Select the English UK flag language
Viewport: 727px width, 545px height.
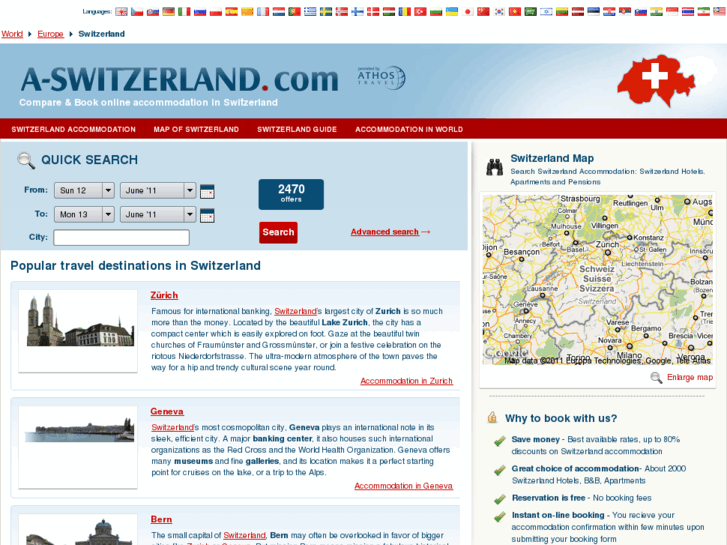(x=121, y=12)
